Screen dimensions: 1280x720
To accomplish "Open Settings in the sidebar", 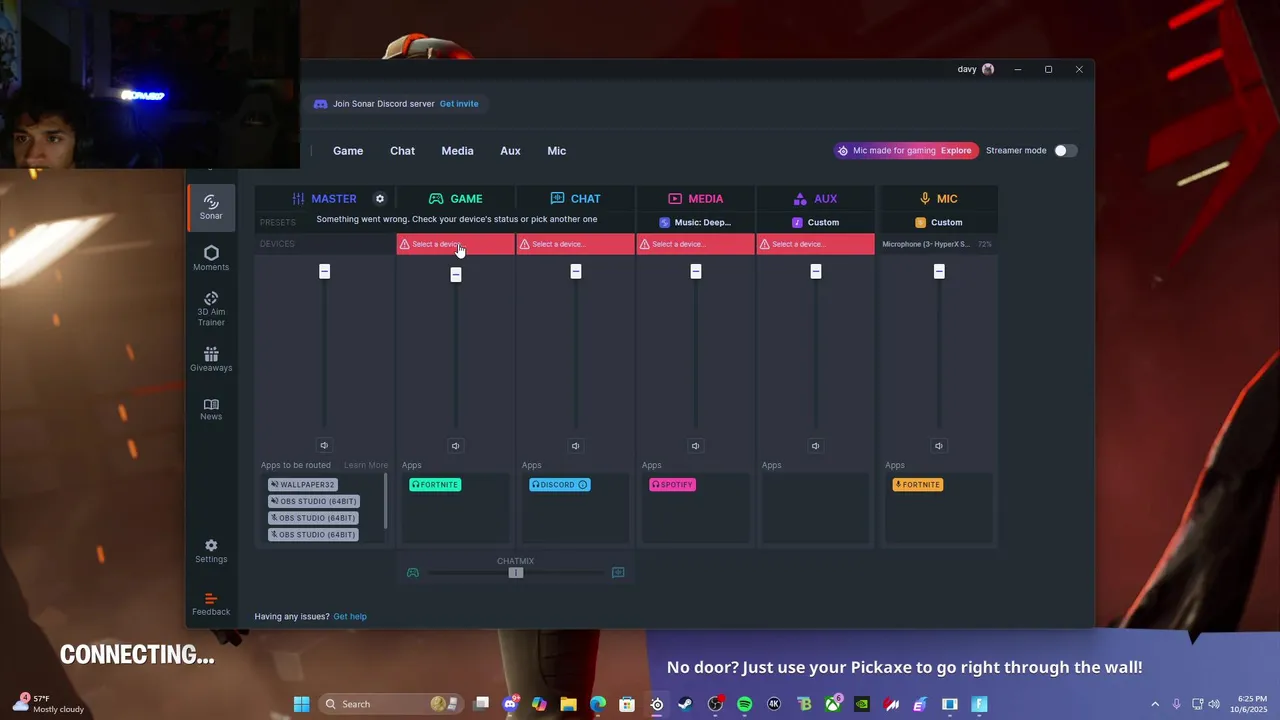I will (x=211, y=551).
